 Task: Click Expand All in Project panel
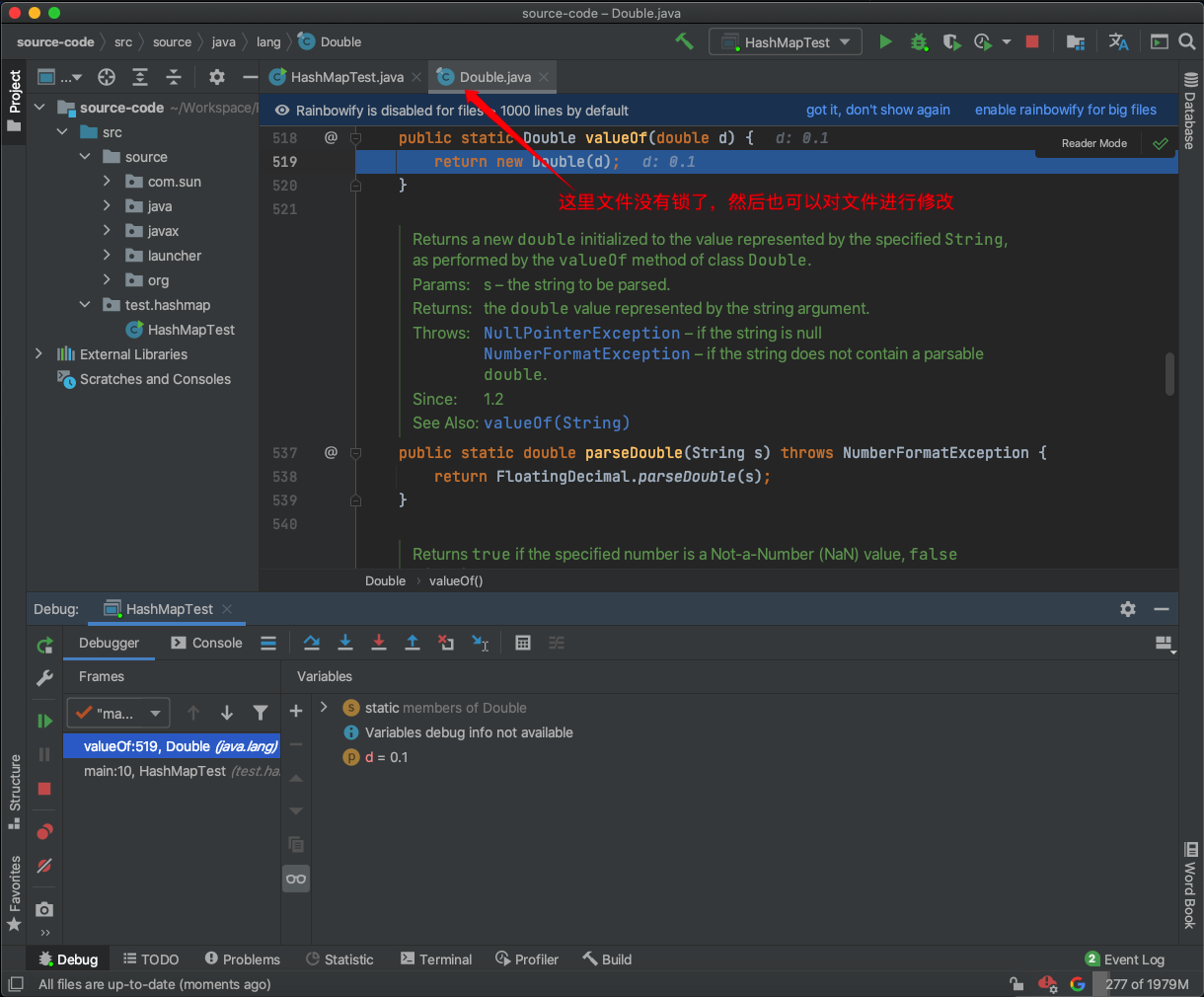(140, 77)
